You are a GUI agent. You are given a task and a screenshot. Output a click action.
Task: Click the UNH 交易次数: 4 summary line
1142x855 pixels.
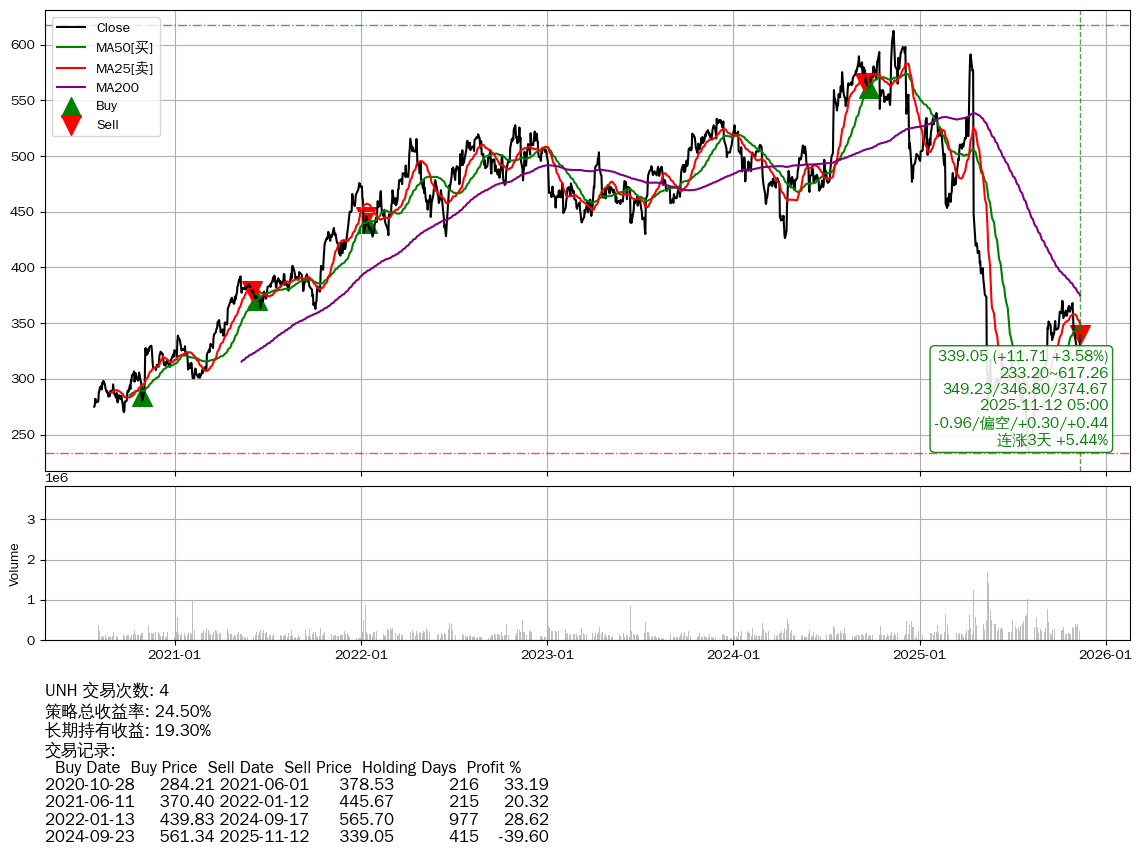pyautogui.click(x=107, y=691)
